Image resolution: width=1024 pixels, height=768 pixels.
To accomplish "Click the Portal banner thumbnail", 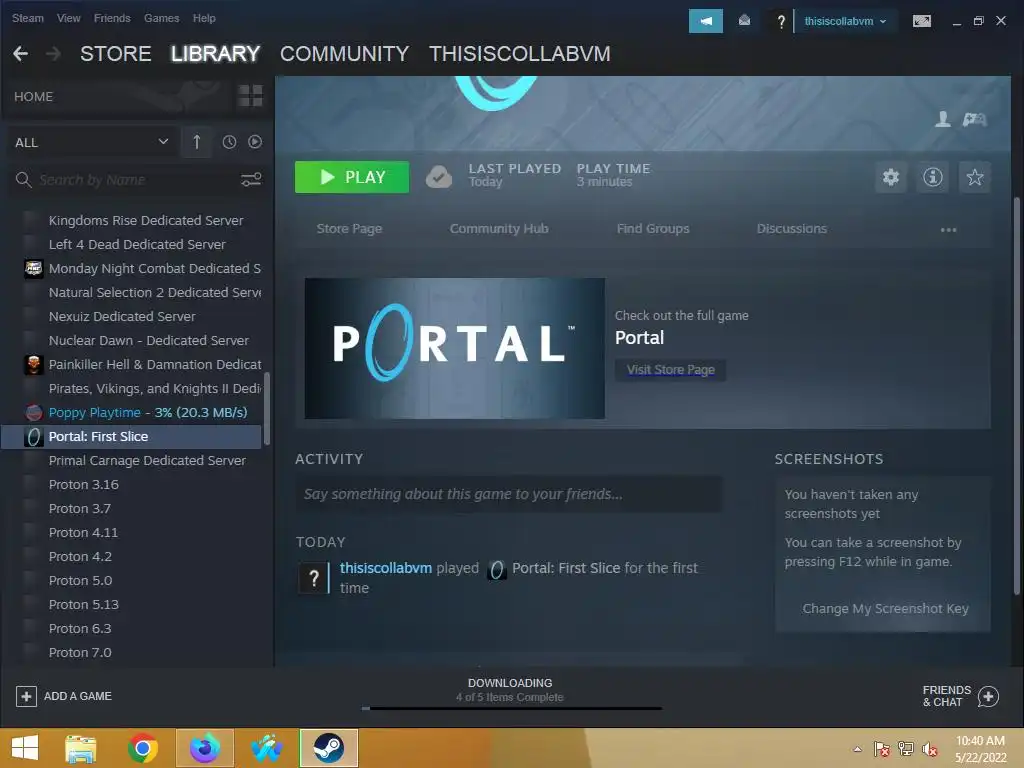I will pos(455,348).
